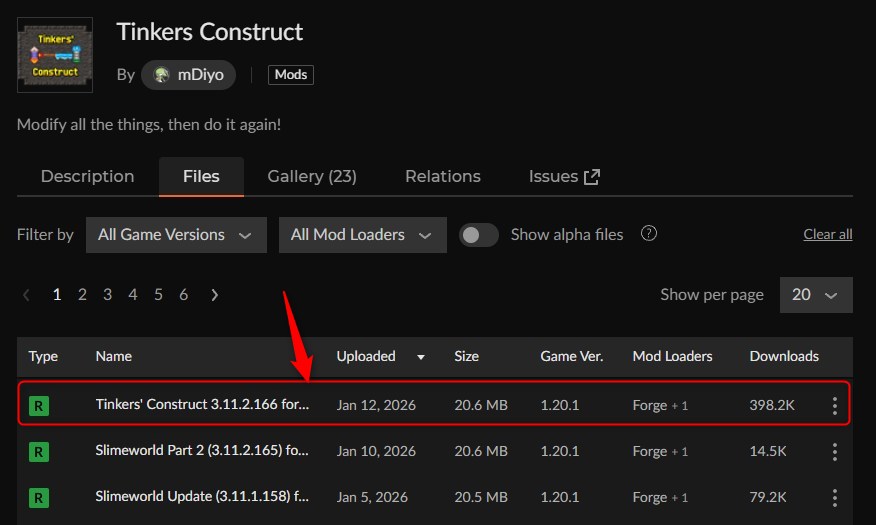This screenshot has width=876, height=525.
Task: Switch to the Description tab
Action: click(87, 176)
